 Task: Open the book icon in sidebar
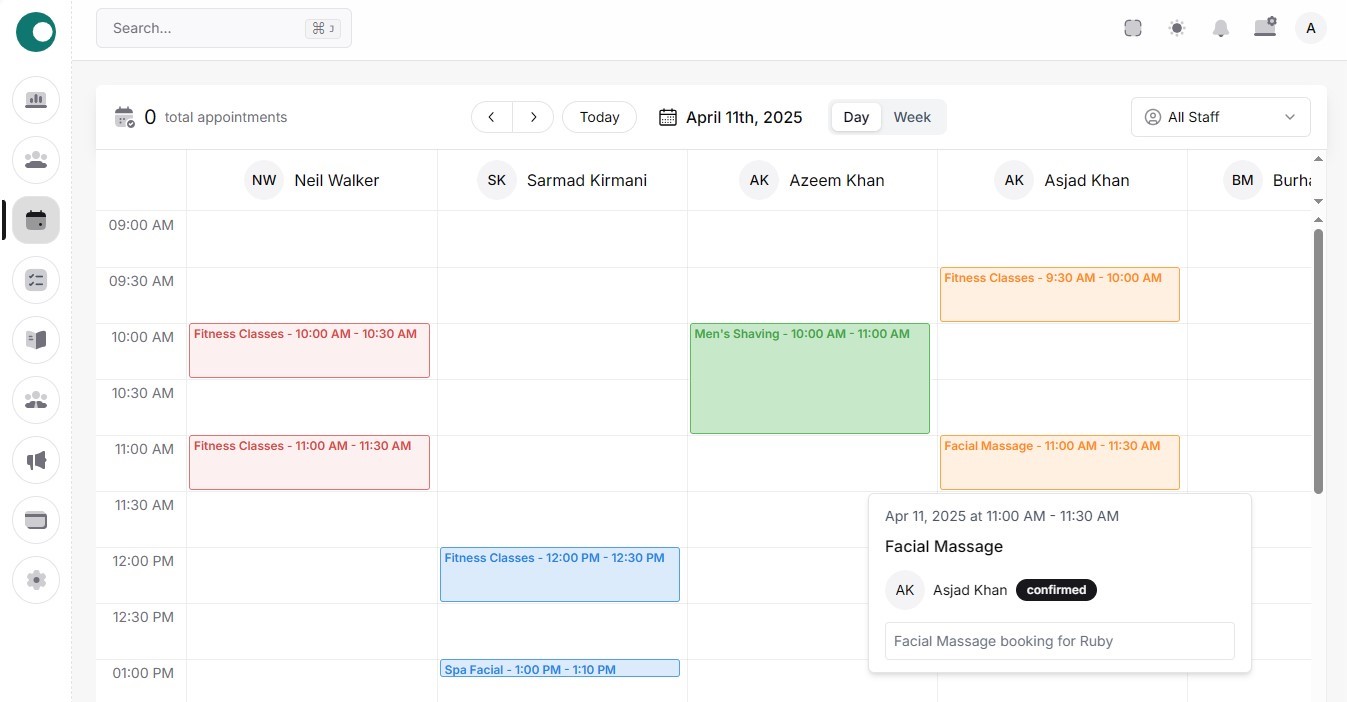point(36,340)
